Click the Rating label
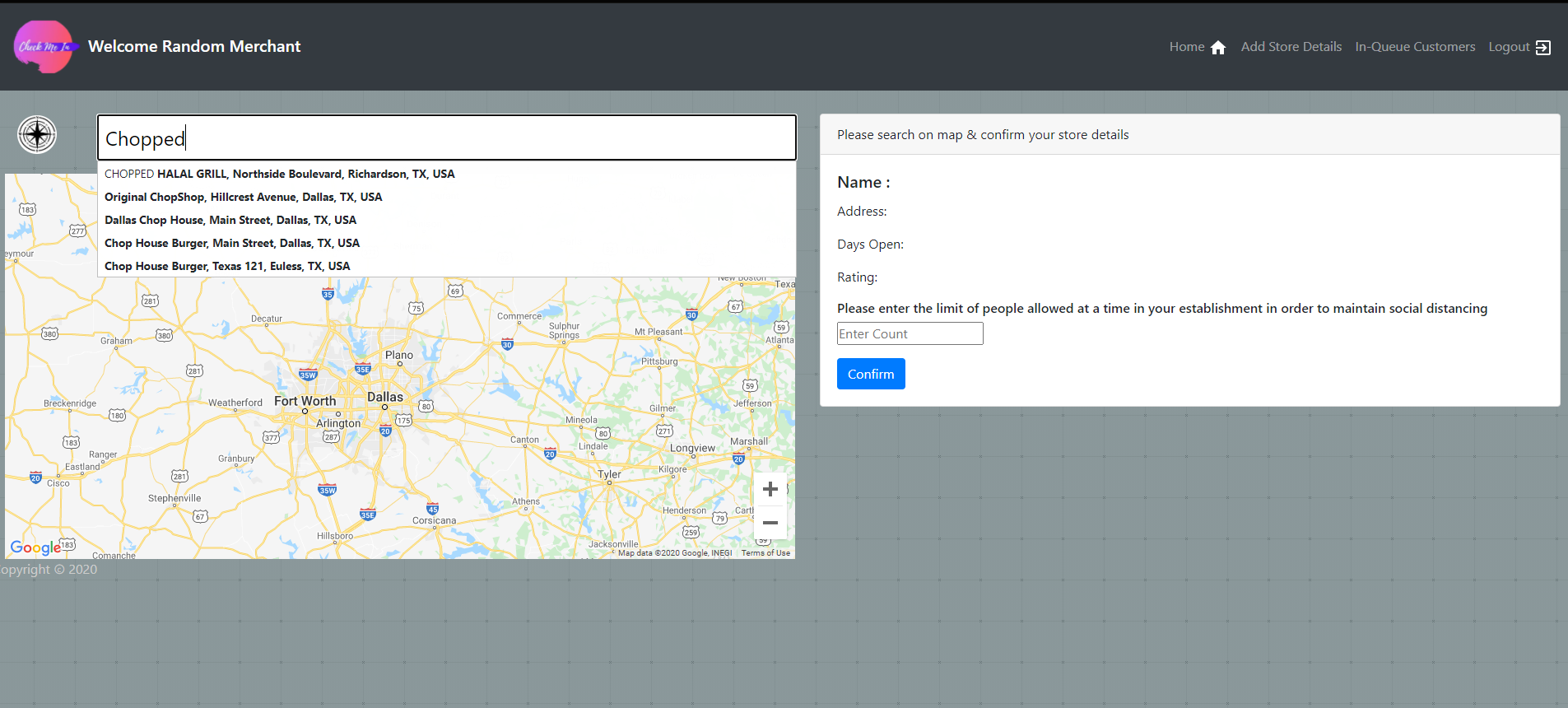This screenshot has height=708, width=1568. pos(858,277)
